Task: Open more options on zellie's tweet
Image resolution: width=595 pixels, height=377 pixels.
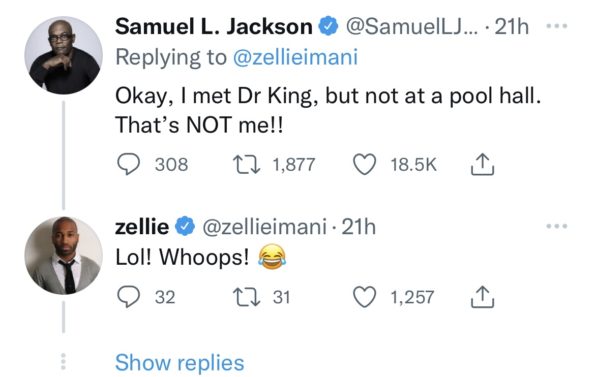Action: (x=557, y=226)
